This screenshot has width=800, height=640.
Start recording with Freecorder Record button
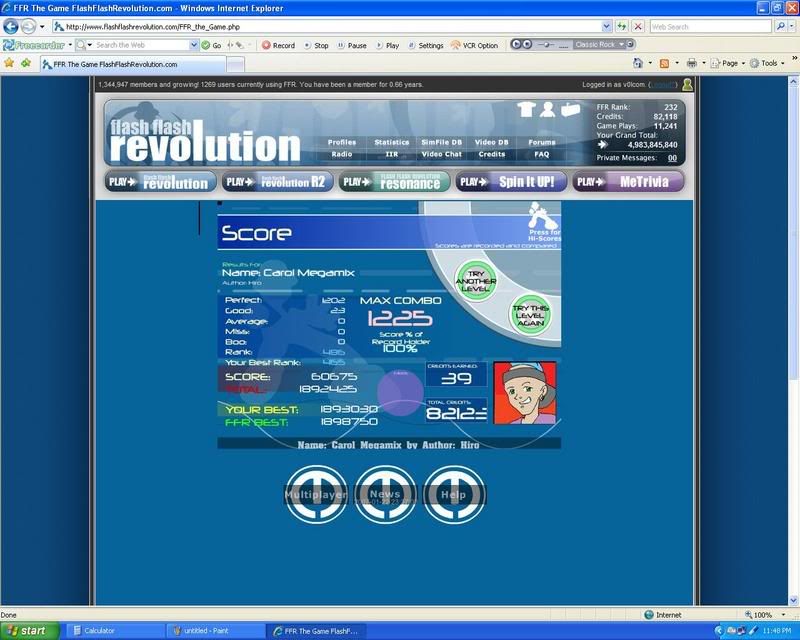(279, 45)
